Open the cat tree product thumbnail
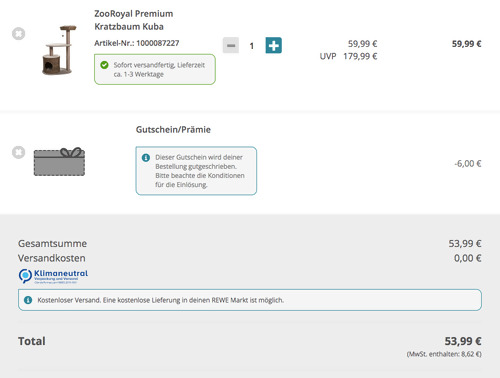Image resolution: width=500 pixels, height=378 pixels. 59,50
